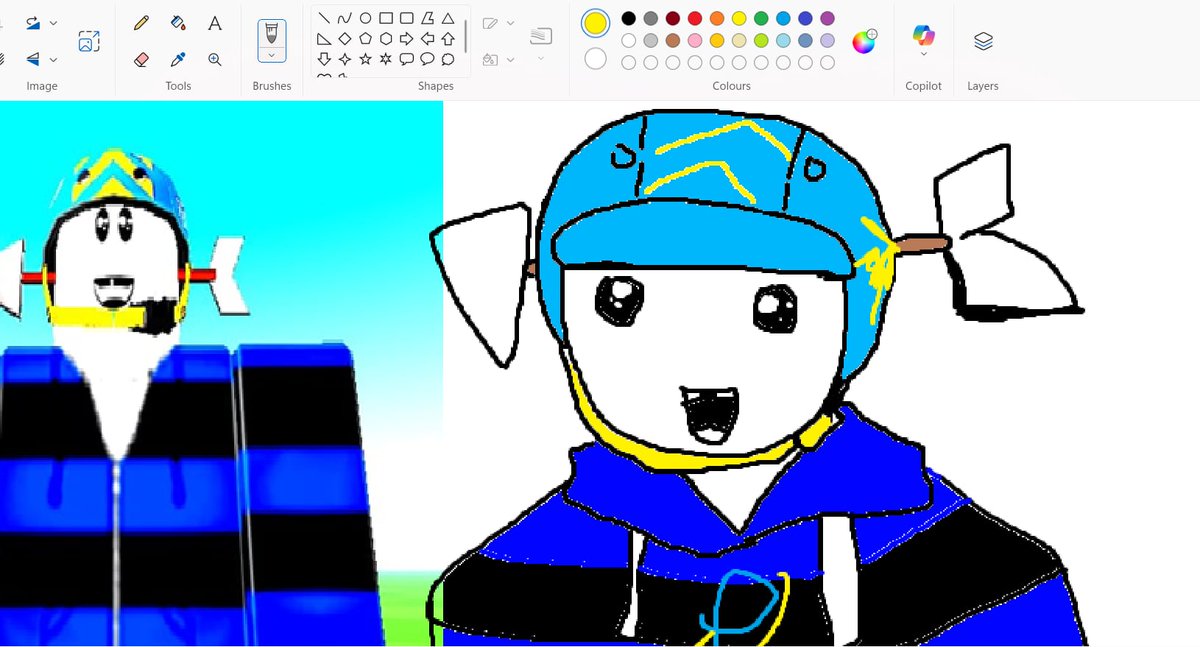Pick the black palette swatch
This screenshot has height=647, width=1200.
click(629, 18)
